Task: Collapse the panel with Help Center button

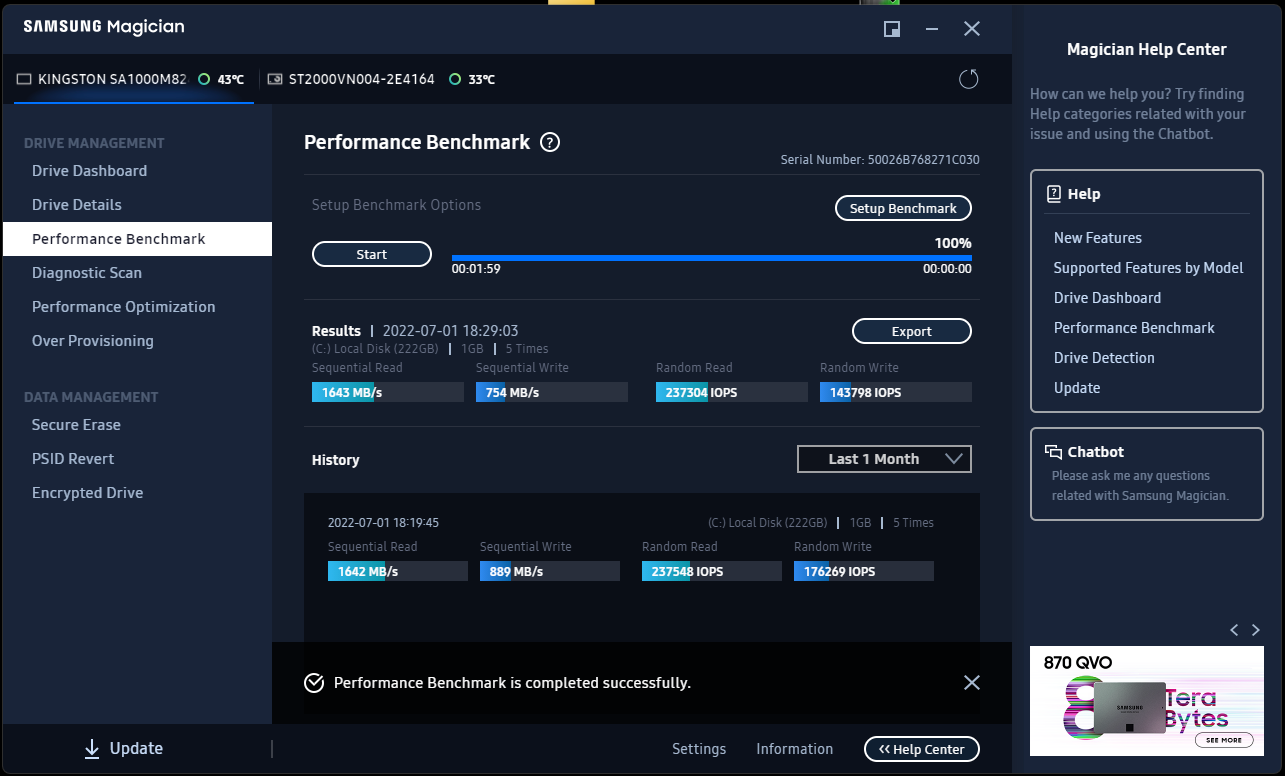Action: (921, 749)
